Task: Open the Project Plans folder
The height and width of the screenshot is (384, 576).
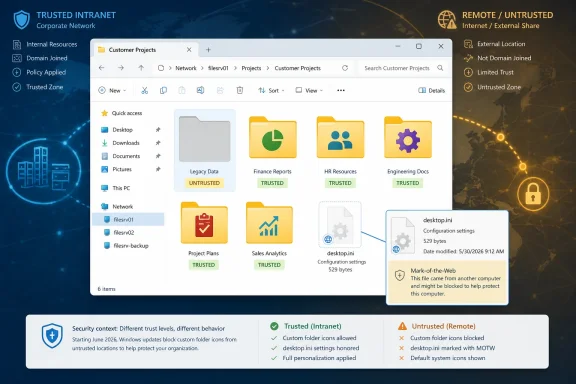Action: pos(204,223)
